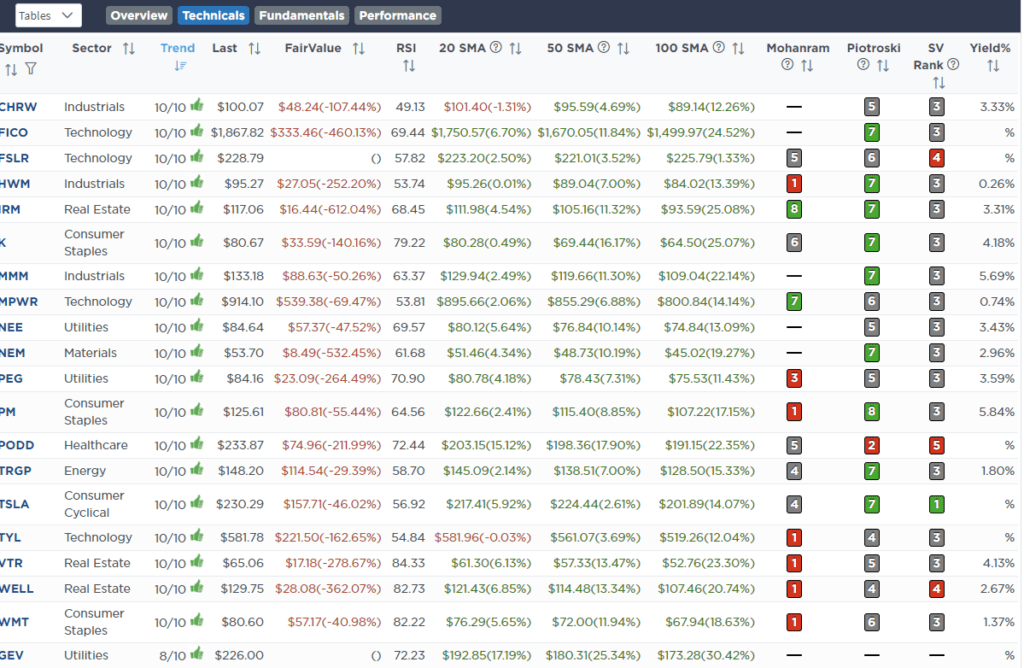
Task: Sort by 50 SMA arrows
Action: [623, 48]
